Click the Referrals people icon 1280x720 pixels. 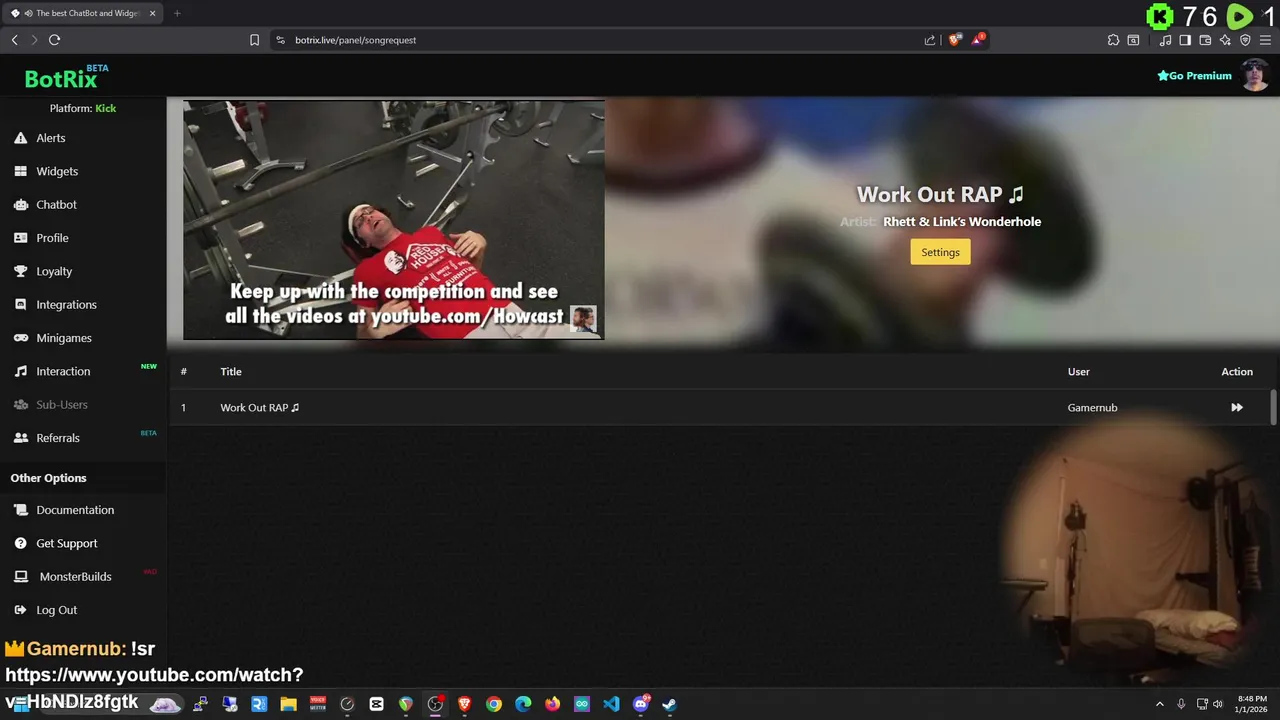[20, 438]
